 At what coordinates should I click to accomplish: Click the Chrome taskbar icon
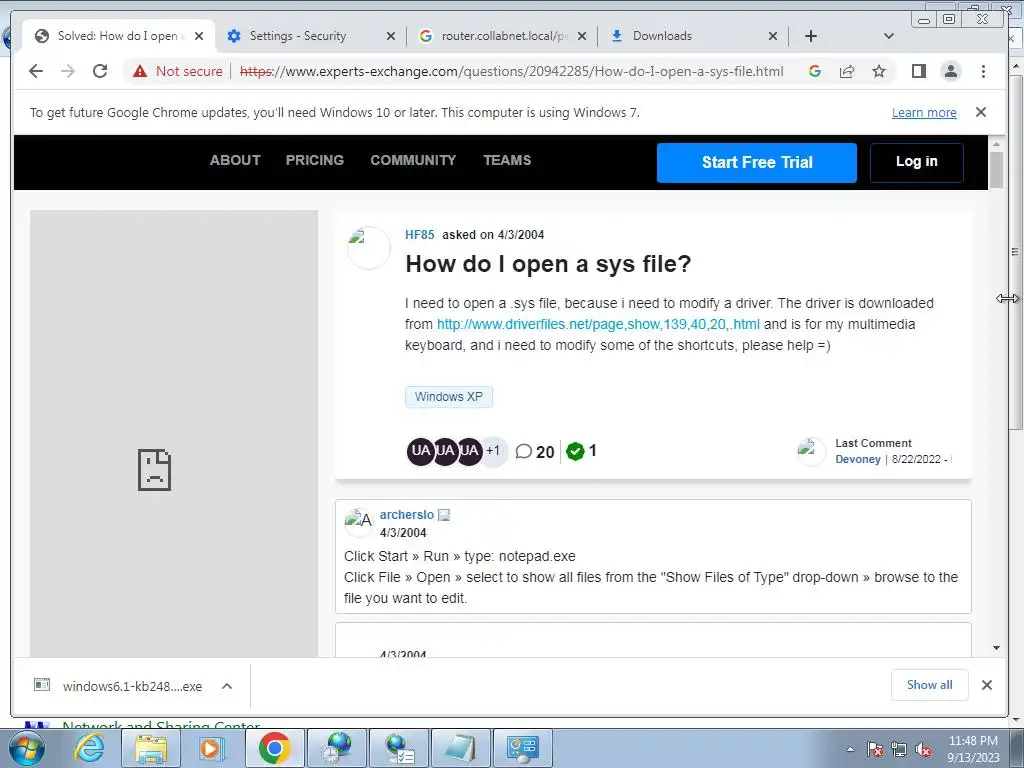tap(275, 748)
